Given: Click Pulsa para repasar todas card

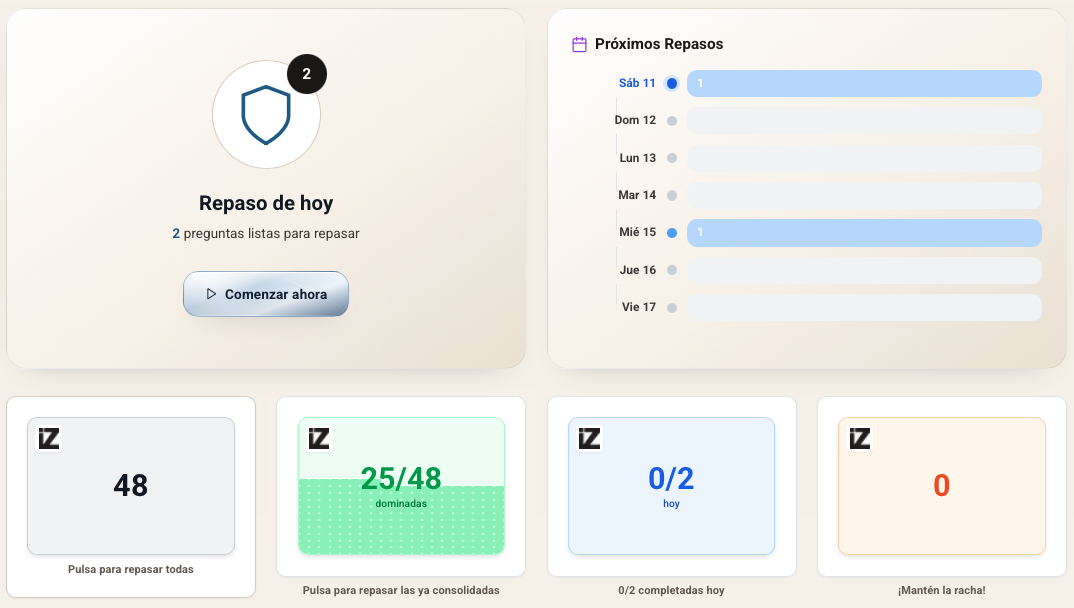Looking at the screenshot, I should pos(131,487).
